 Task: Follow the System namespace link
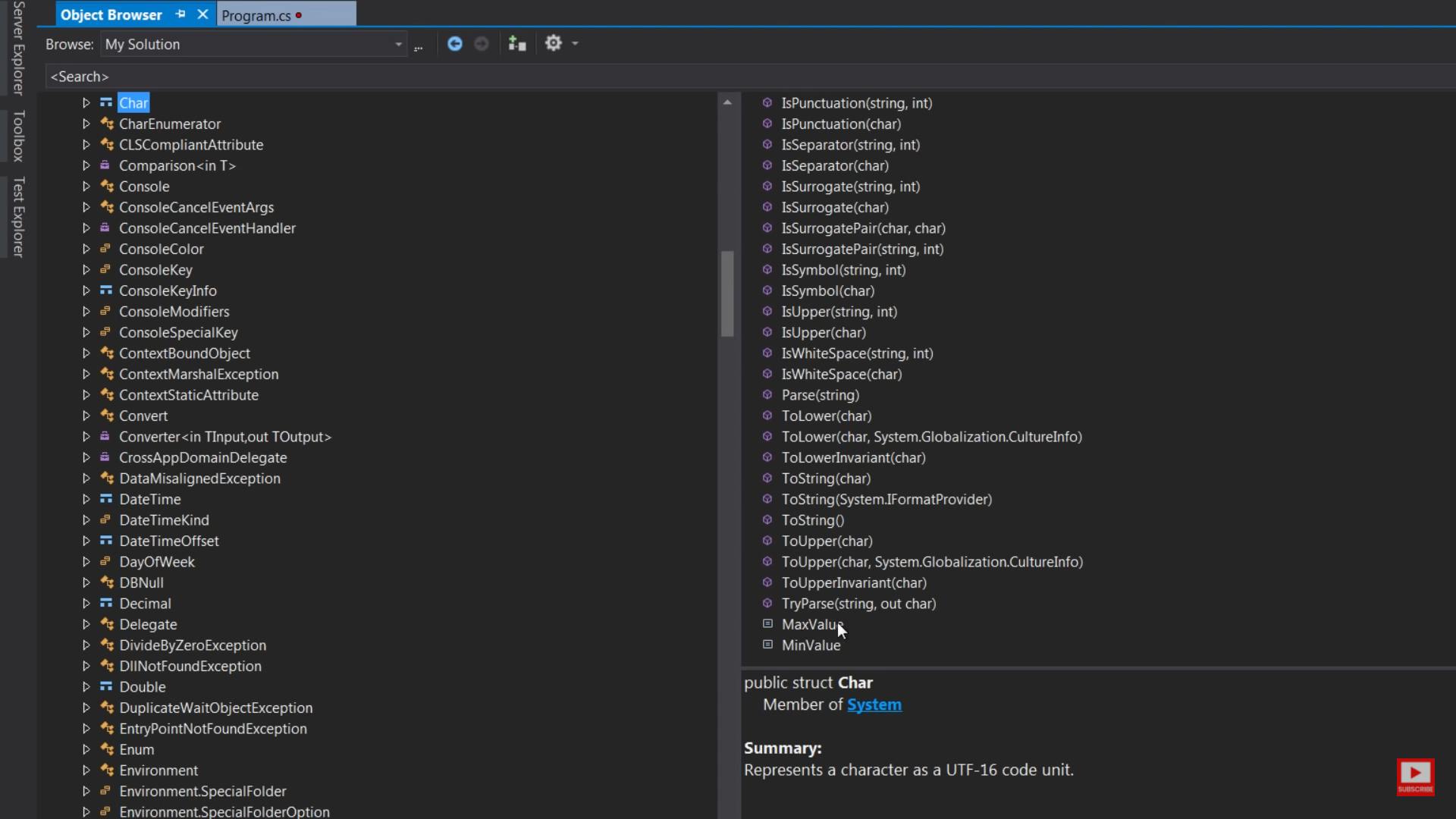874,704
